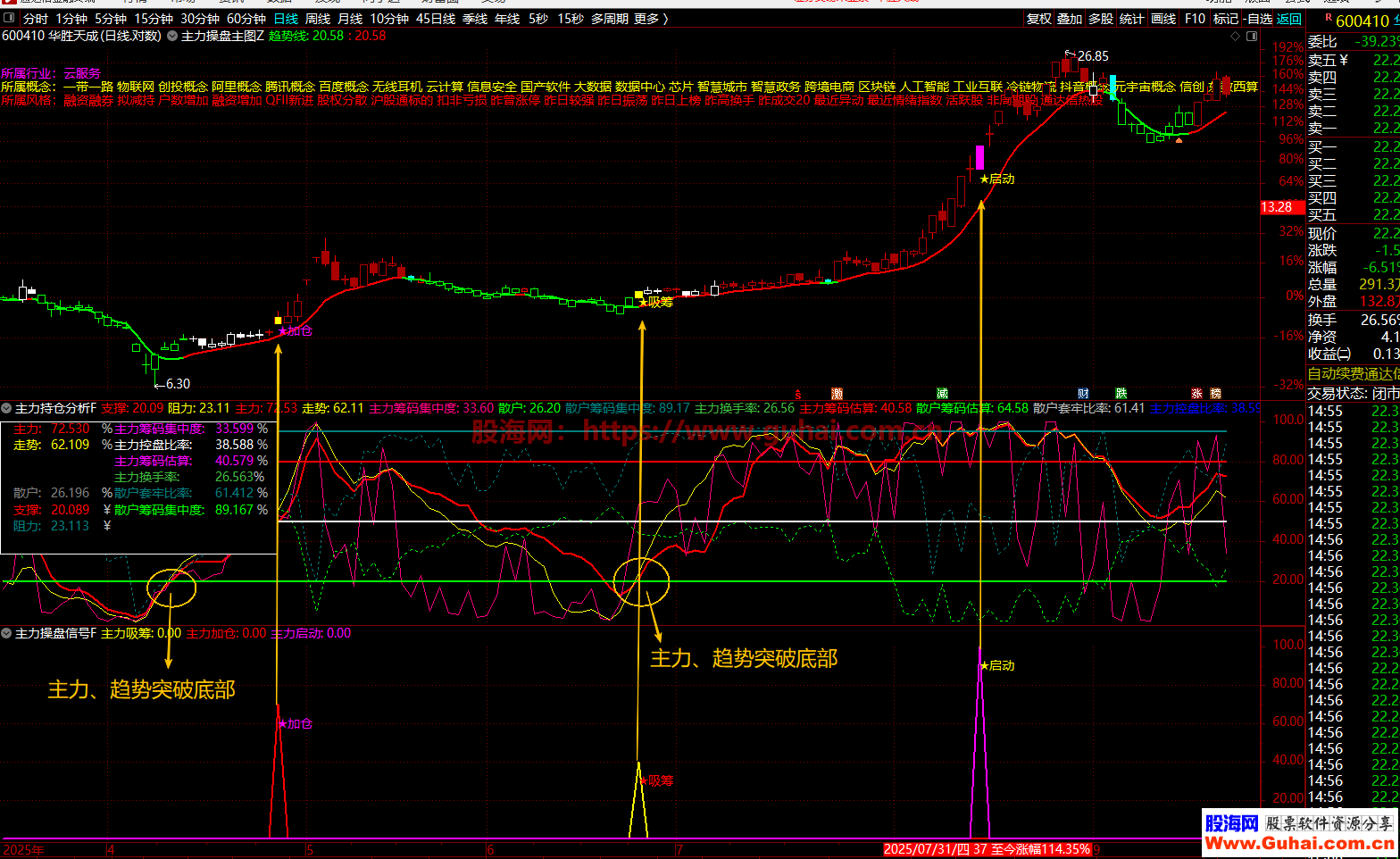Open indicator menu circle beside 主力操盘信号F
The image size is (1400, 859).
(x=7, y=633)
